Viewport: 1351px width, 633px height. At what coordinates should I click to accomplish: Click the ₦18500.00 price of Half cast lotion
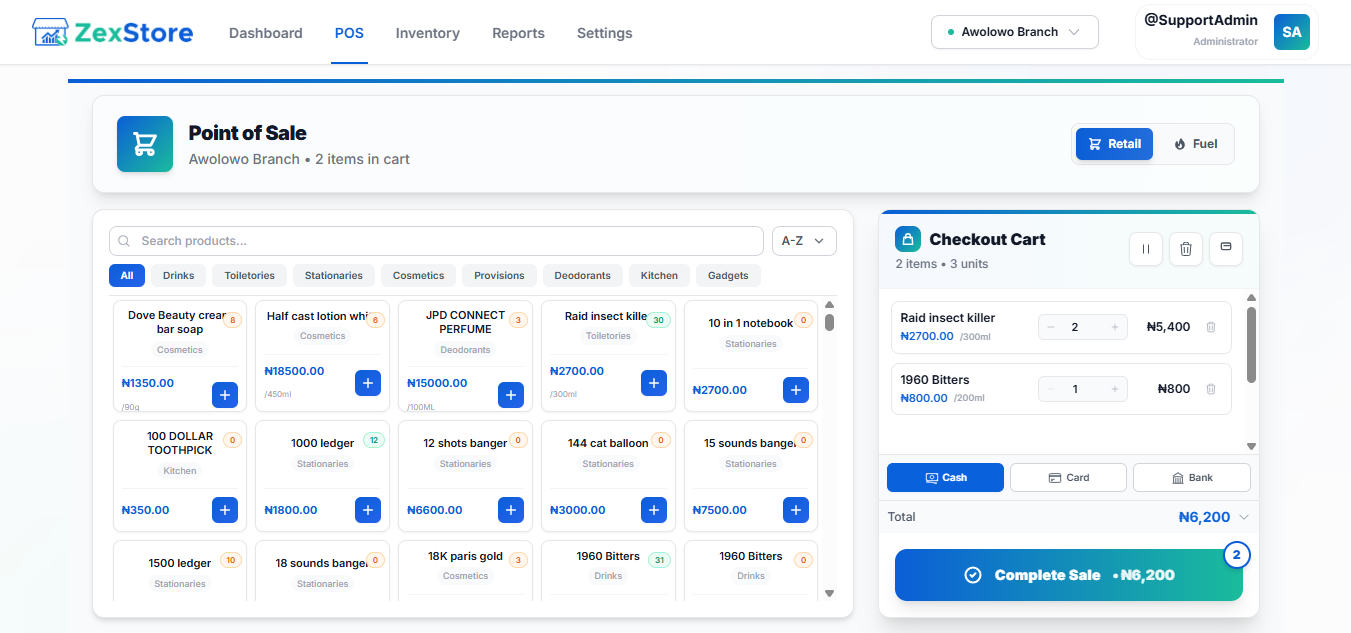pos(294,371)
